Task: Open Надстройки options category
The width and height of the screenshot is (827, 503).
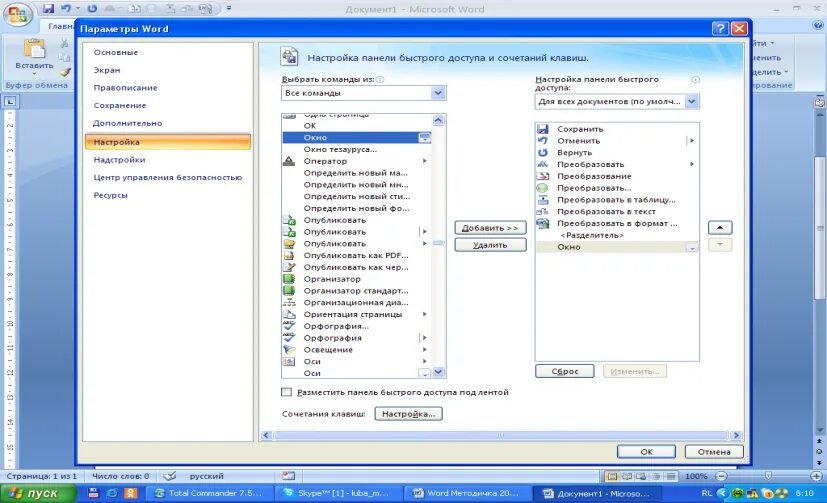Action: (x=119, y=159)
